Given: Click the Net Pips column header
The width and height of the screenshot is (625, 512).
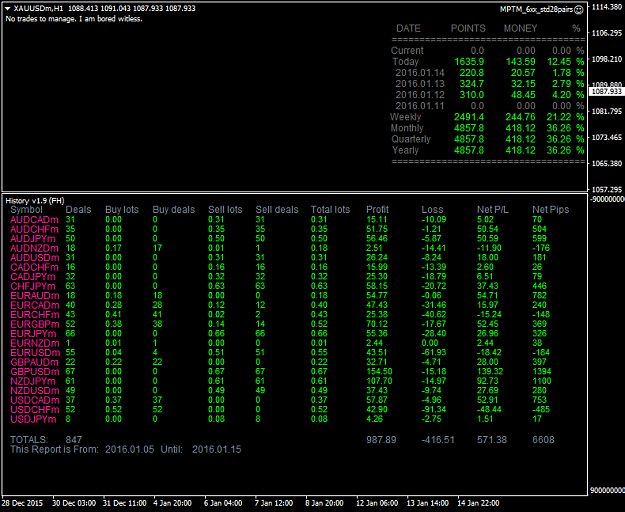Looking at the screenshot, I should [x=550, y=210].
